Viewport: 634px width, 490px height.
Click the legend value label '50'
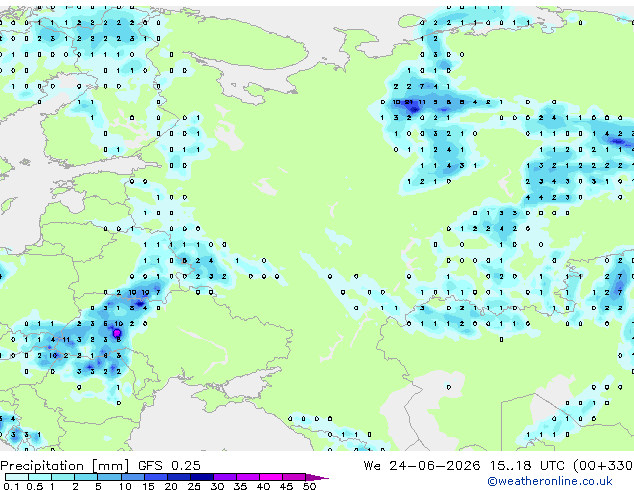tap(310, 486)
